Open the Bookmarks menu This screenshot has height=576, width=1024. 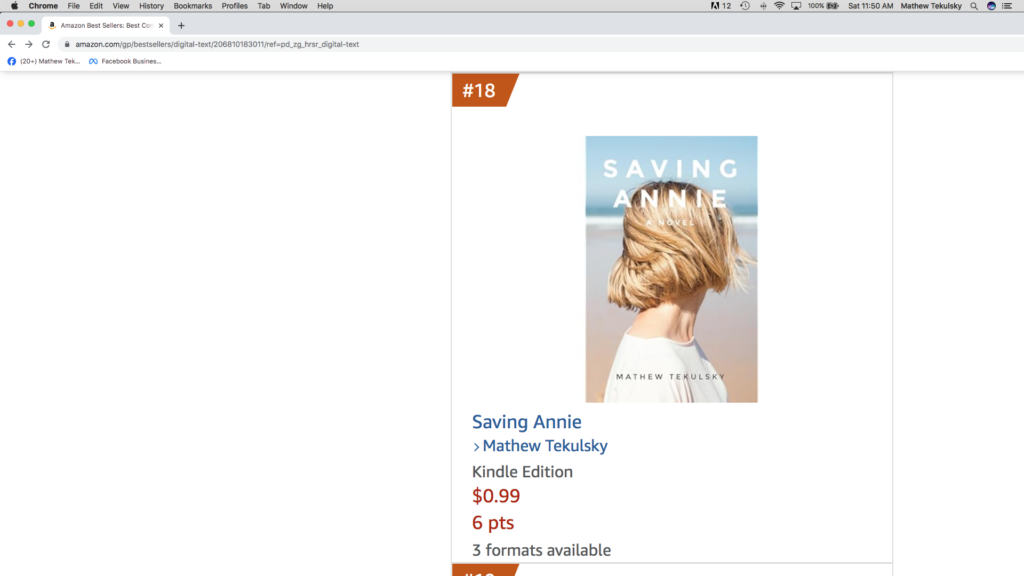point(193,6)
